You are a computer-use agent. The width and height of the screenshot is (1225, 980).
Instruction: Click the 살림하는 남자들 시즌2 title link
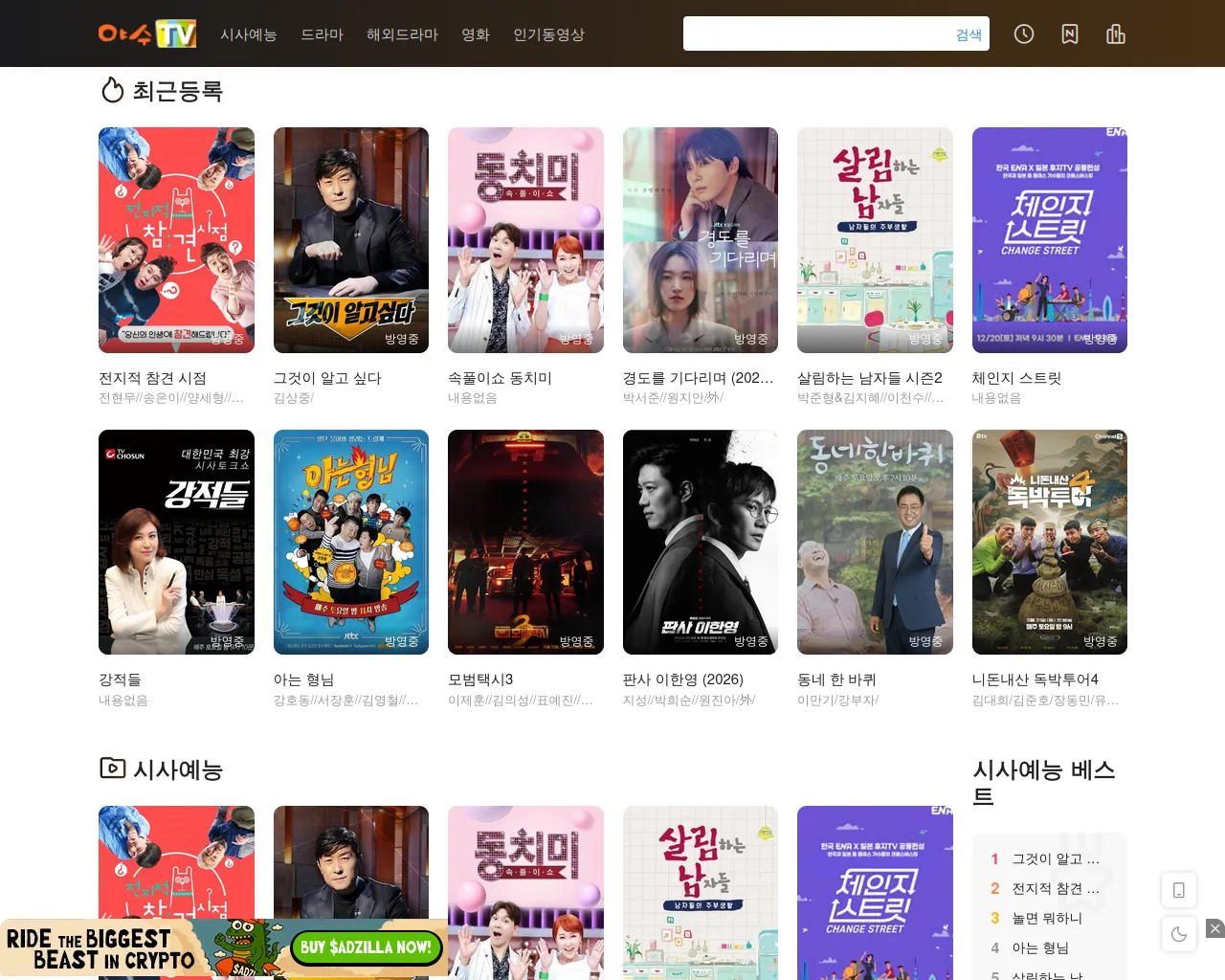(870, 378)
